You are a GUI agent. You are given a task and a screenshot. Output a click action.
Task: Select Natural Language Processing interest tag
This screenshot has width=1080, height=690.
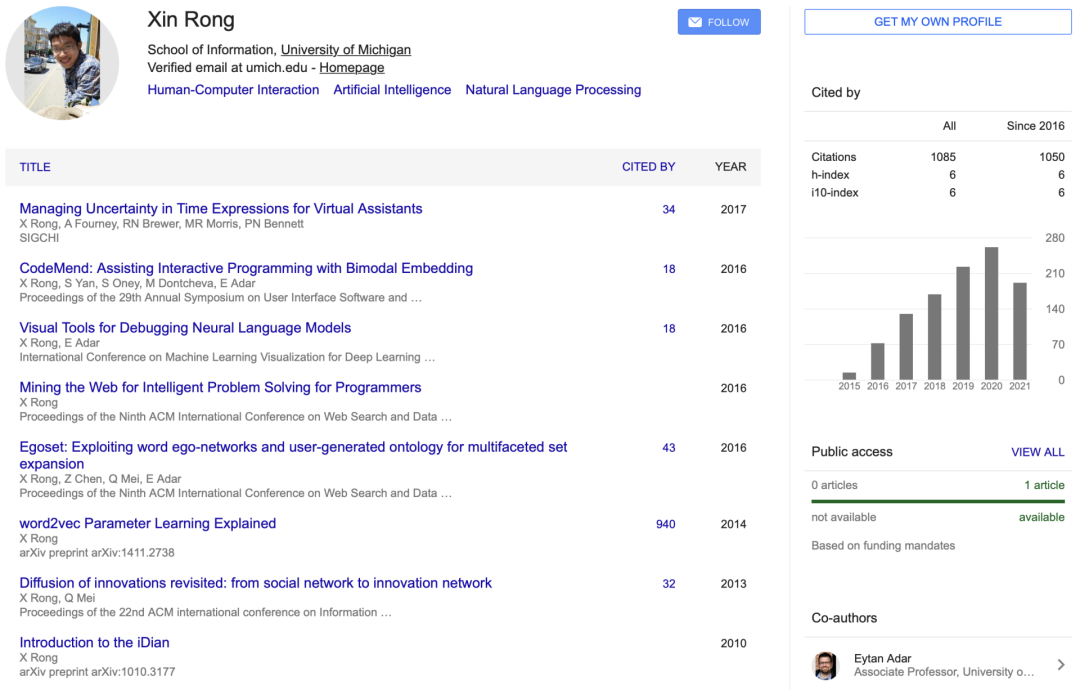pyautogui.click(x=553, y=90)
